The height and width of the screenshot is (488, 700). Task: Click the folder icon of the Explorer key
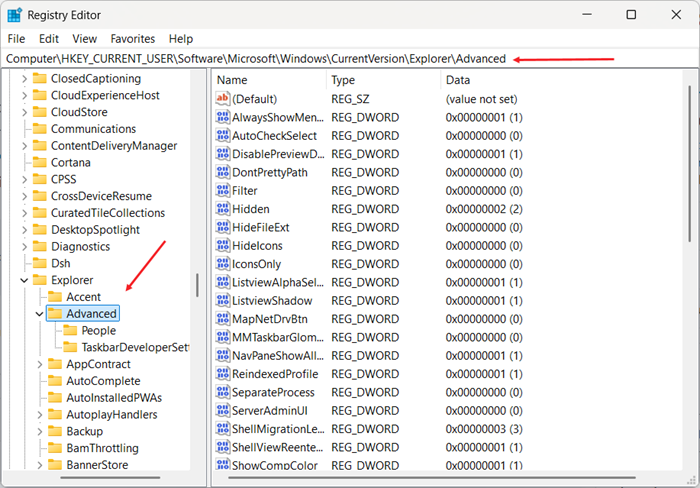pyautogui.click(x=40, y=280)
